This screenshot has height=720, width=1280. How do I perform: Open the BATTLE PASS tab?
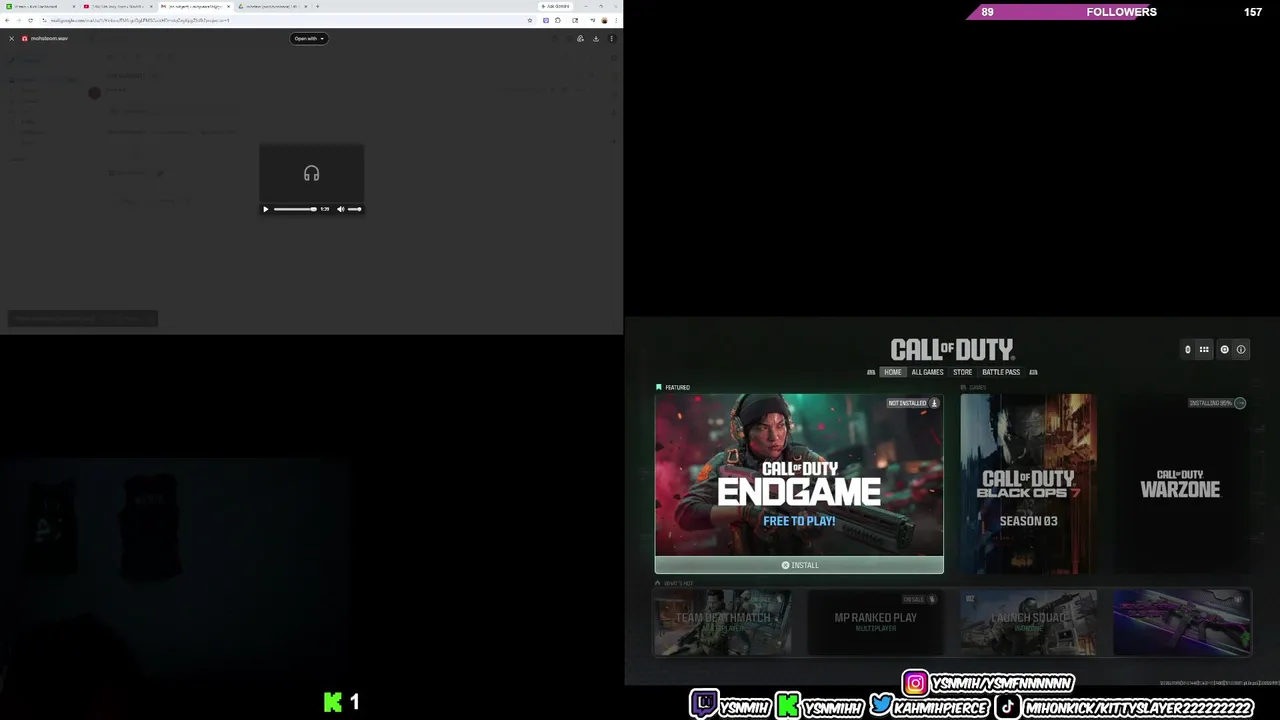tap(1001, 372)
